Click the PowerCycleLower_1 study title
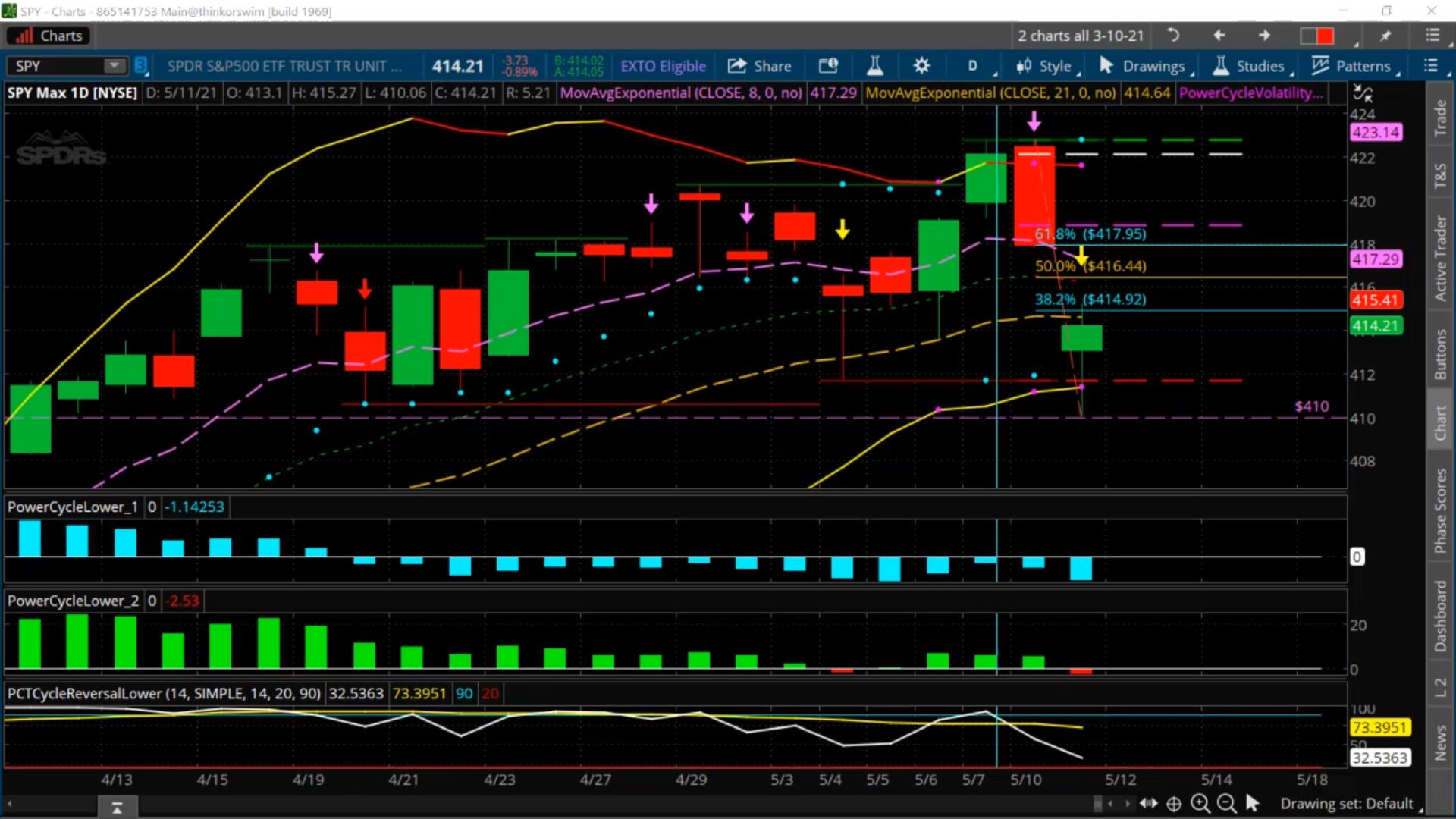Viewport: 1456px width, 819px height. (x=73, y=507)
